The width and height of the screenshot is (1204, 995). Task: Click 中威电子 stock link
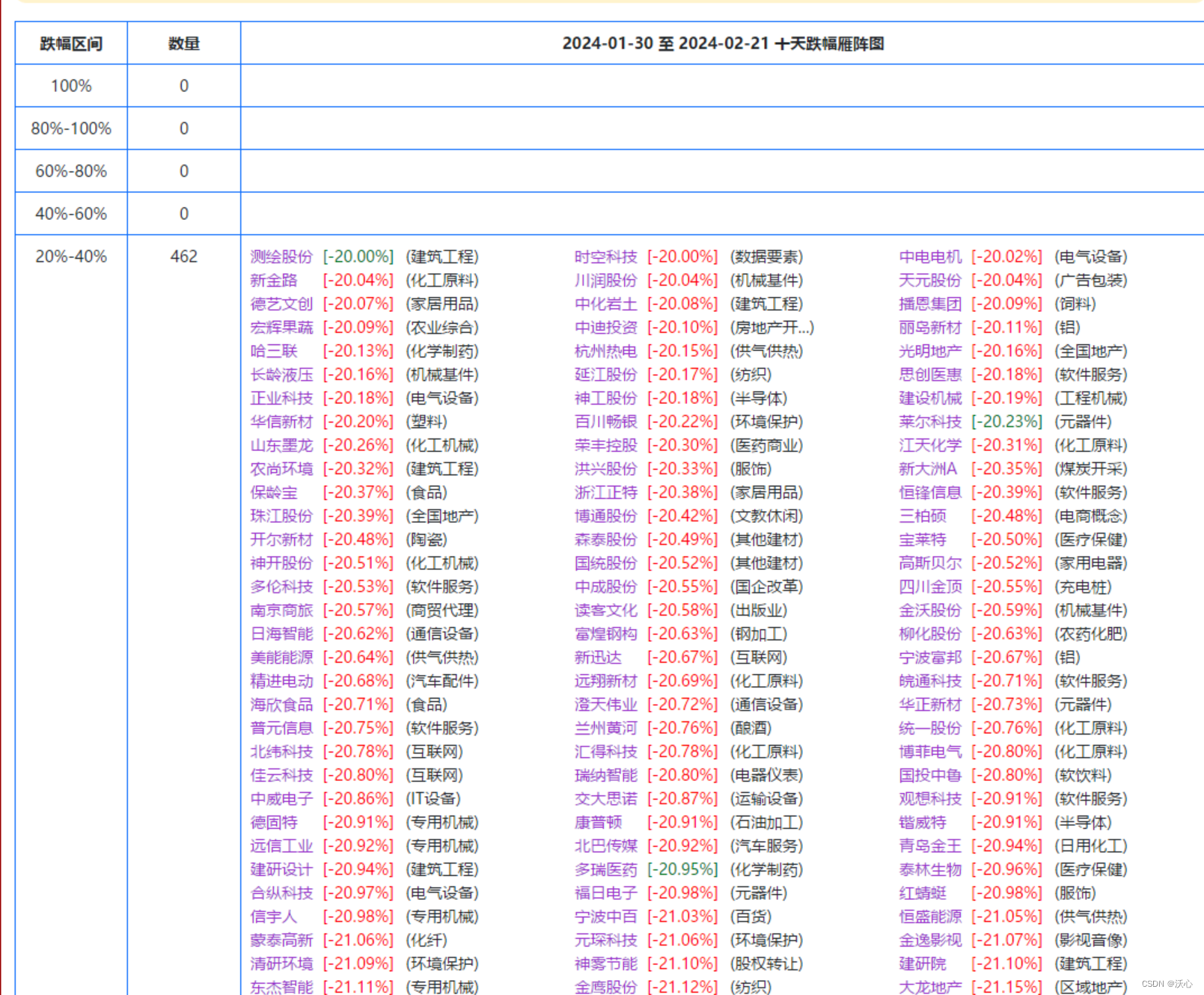pyautogui.click(x=281, y=799)
